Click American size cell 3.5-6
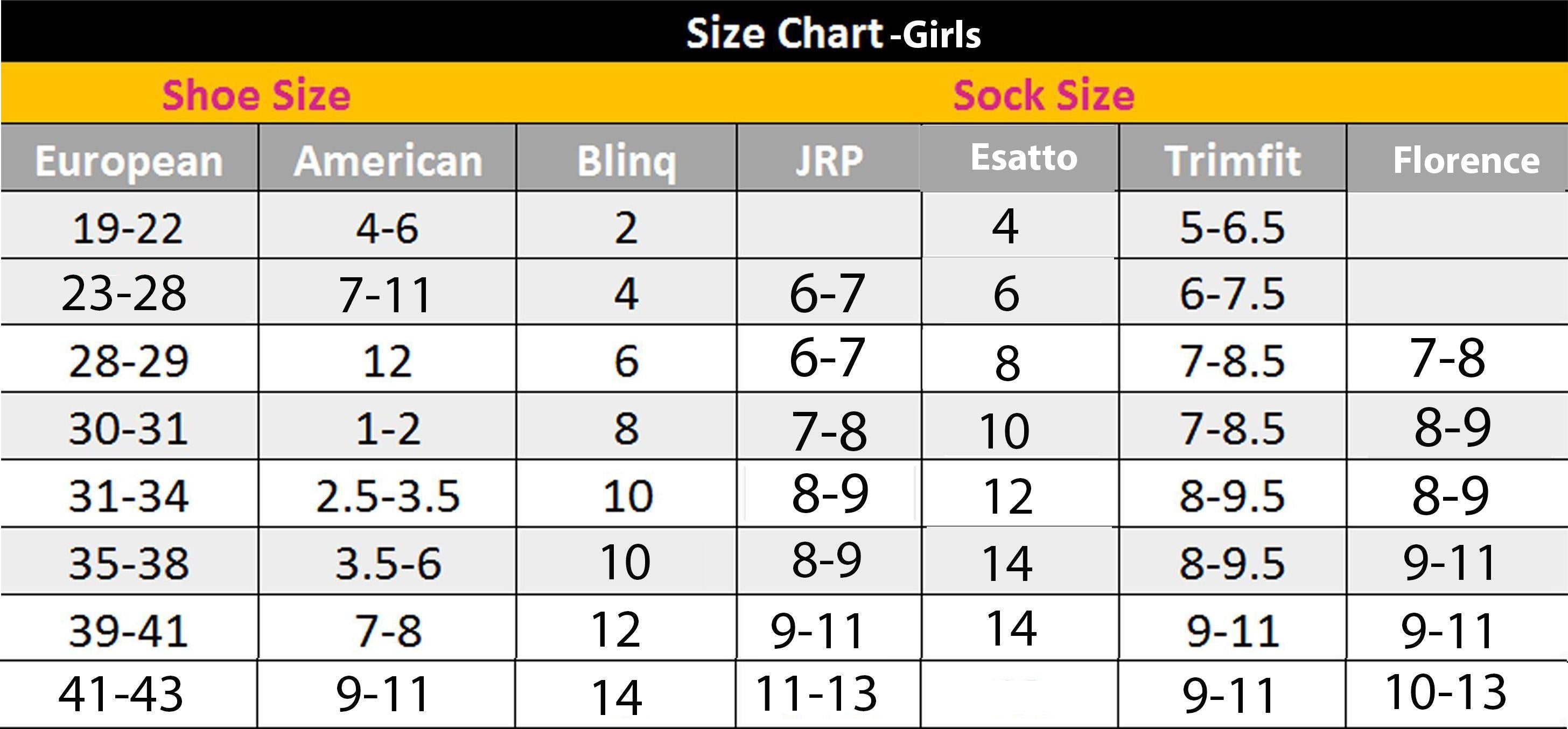This screenshot has height=729, width=1568. [388, 563]
